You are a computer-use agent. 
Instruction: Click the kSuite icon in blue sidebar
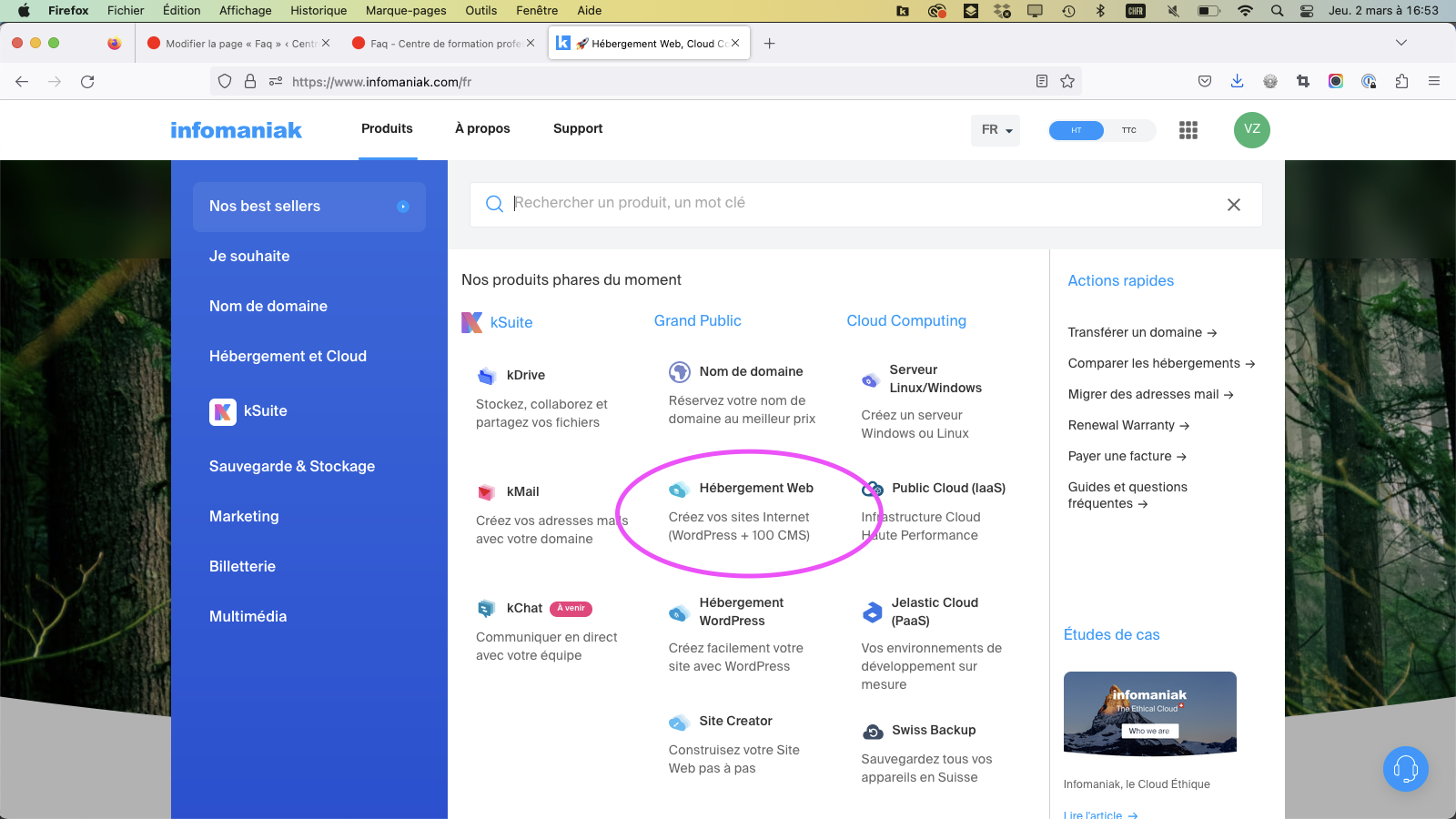223,412
